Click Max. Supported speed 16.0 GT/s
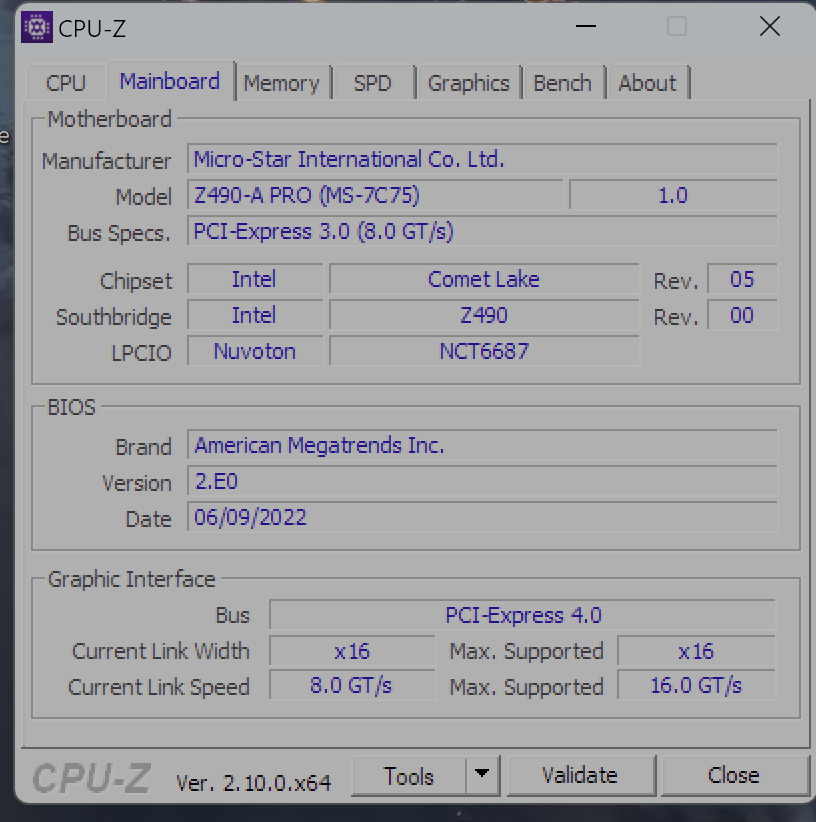This screenshot has width=816, height=822. [697, 685]
